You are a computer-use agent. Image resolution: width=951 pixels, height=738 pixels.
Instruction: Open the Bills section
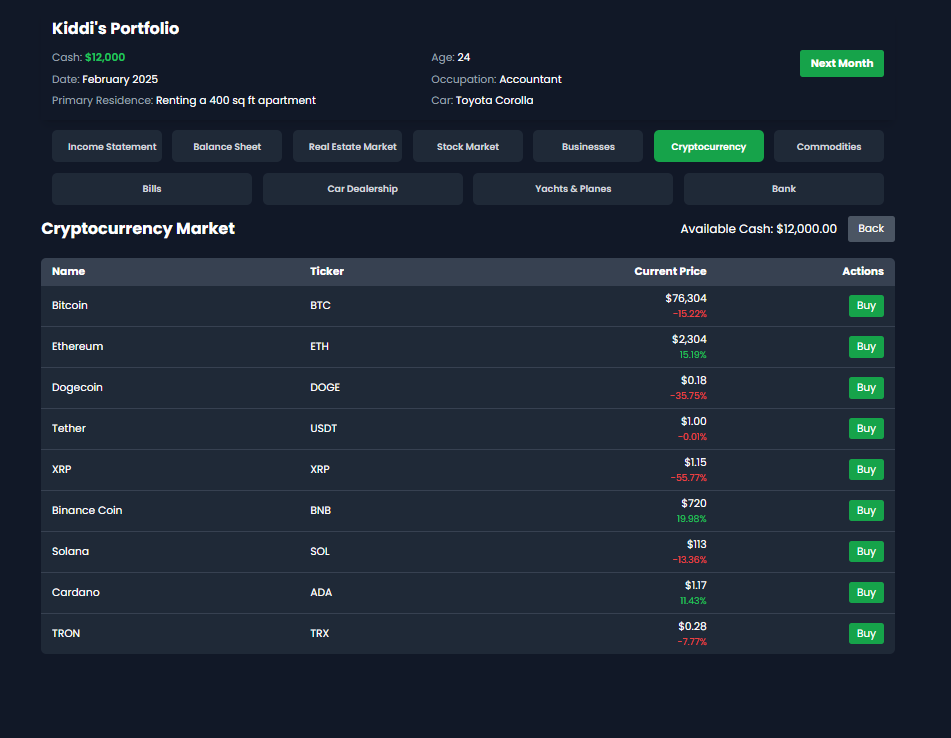pos(152,189)
